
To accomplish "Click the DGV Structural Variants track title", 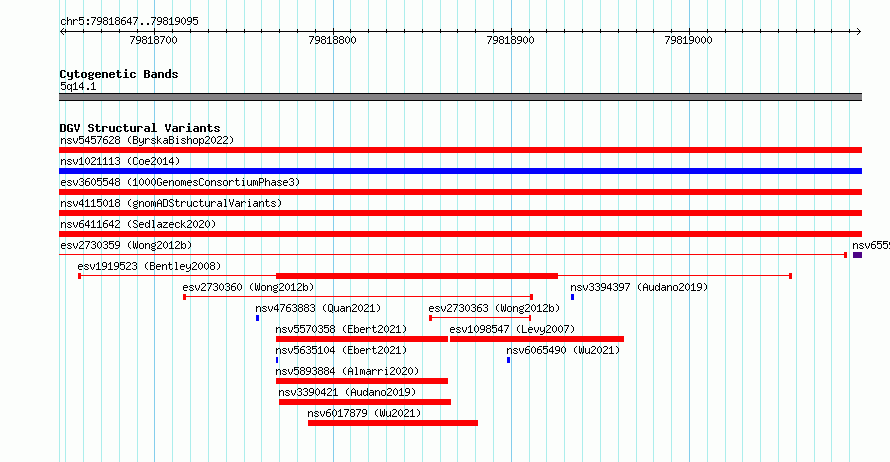I will 140,128.
